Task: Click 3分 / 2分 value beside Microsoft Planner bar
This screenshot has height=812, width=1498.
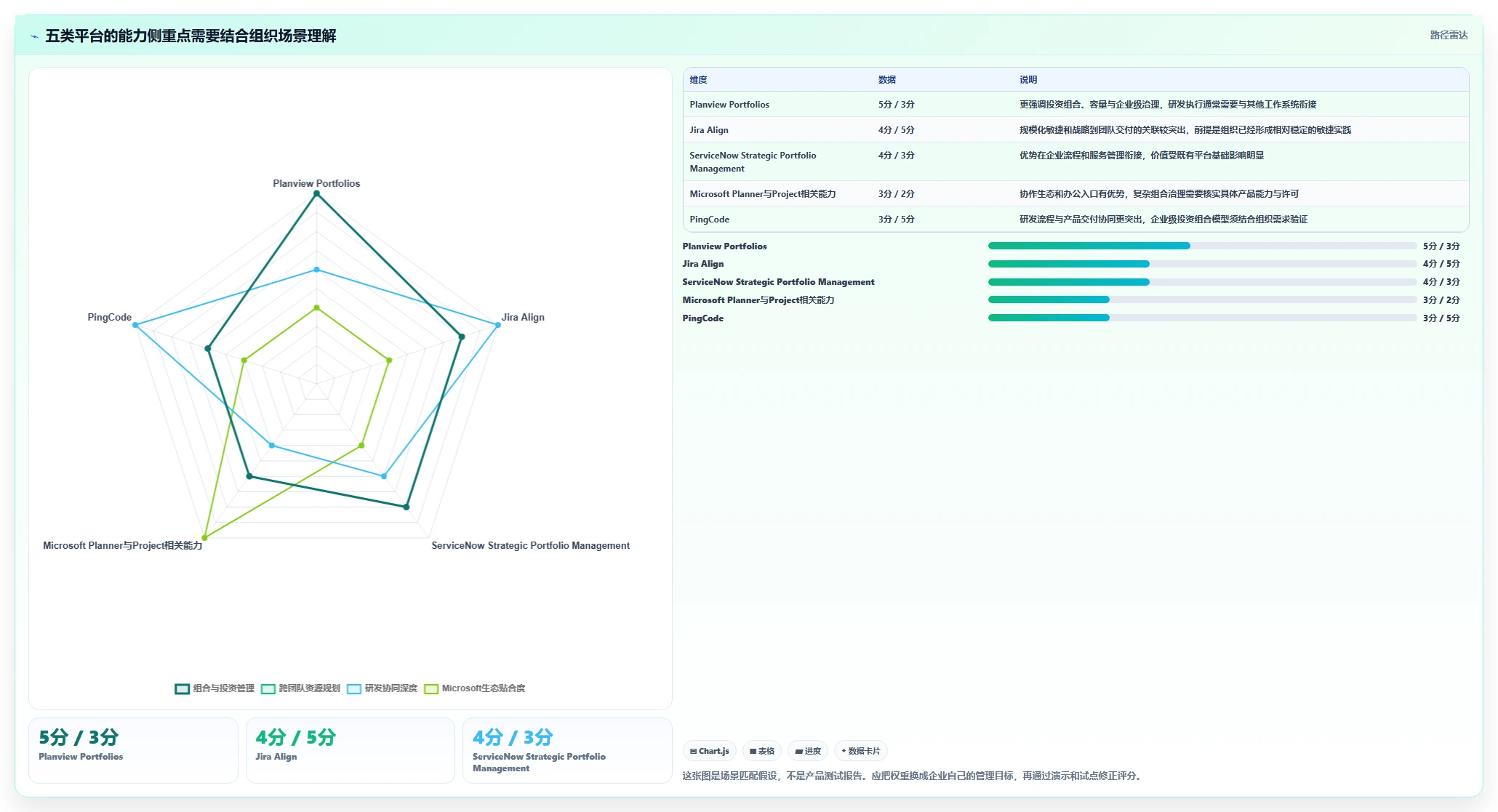Action: (1441, 300)
